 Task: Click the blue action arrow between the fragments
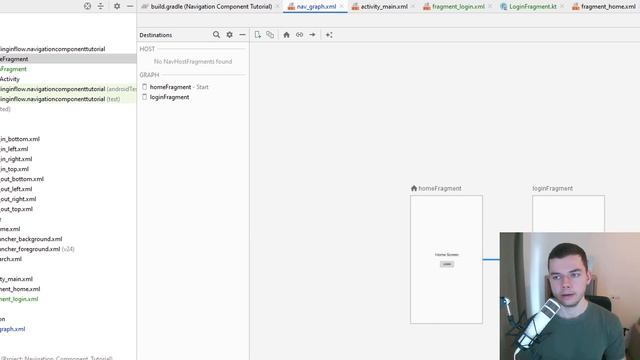point(491,259)
